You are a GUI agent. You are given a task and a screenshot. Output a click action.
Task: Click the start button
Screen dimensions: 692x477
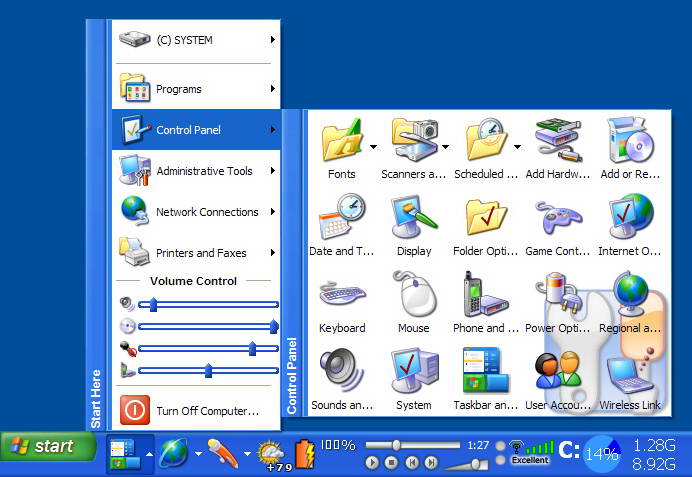point(49,446)
